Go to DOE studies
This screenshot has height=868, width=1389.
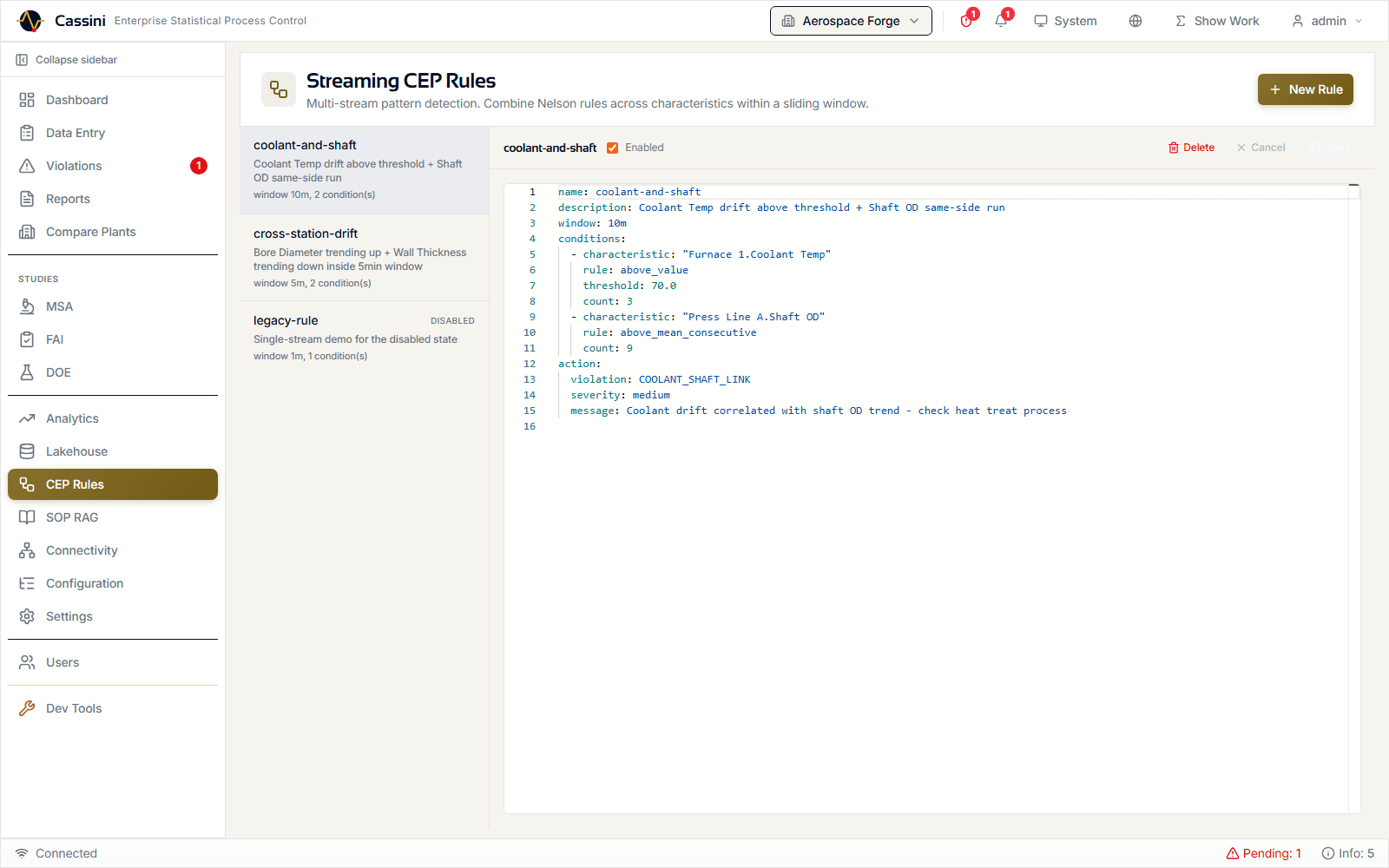113,372
